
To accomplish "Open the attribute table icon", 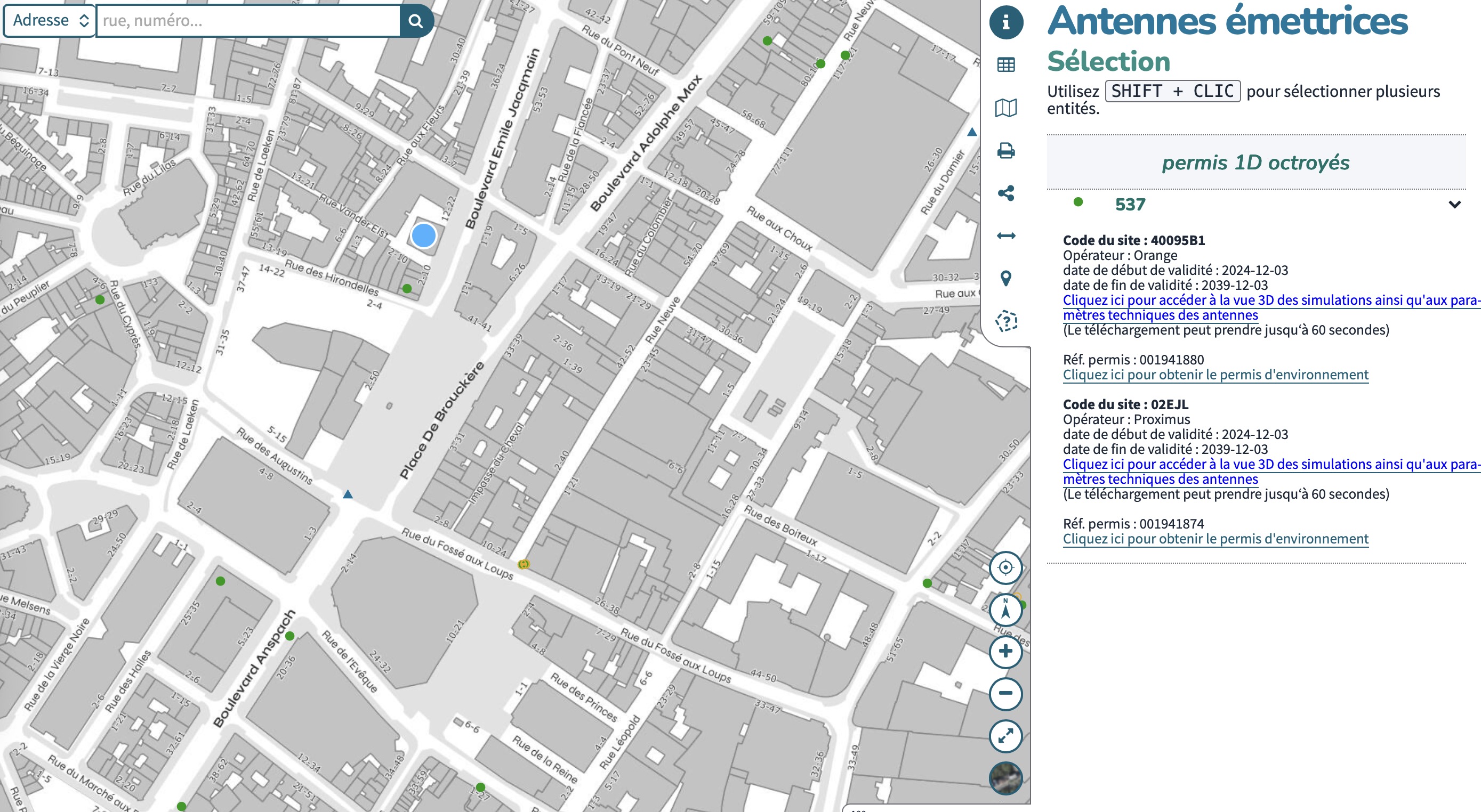I will tap(1005, 65).
